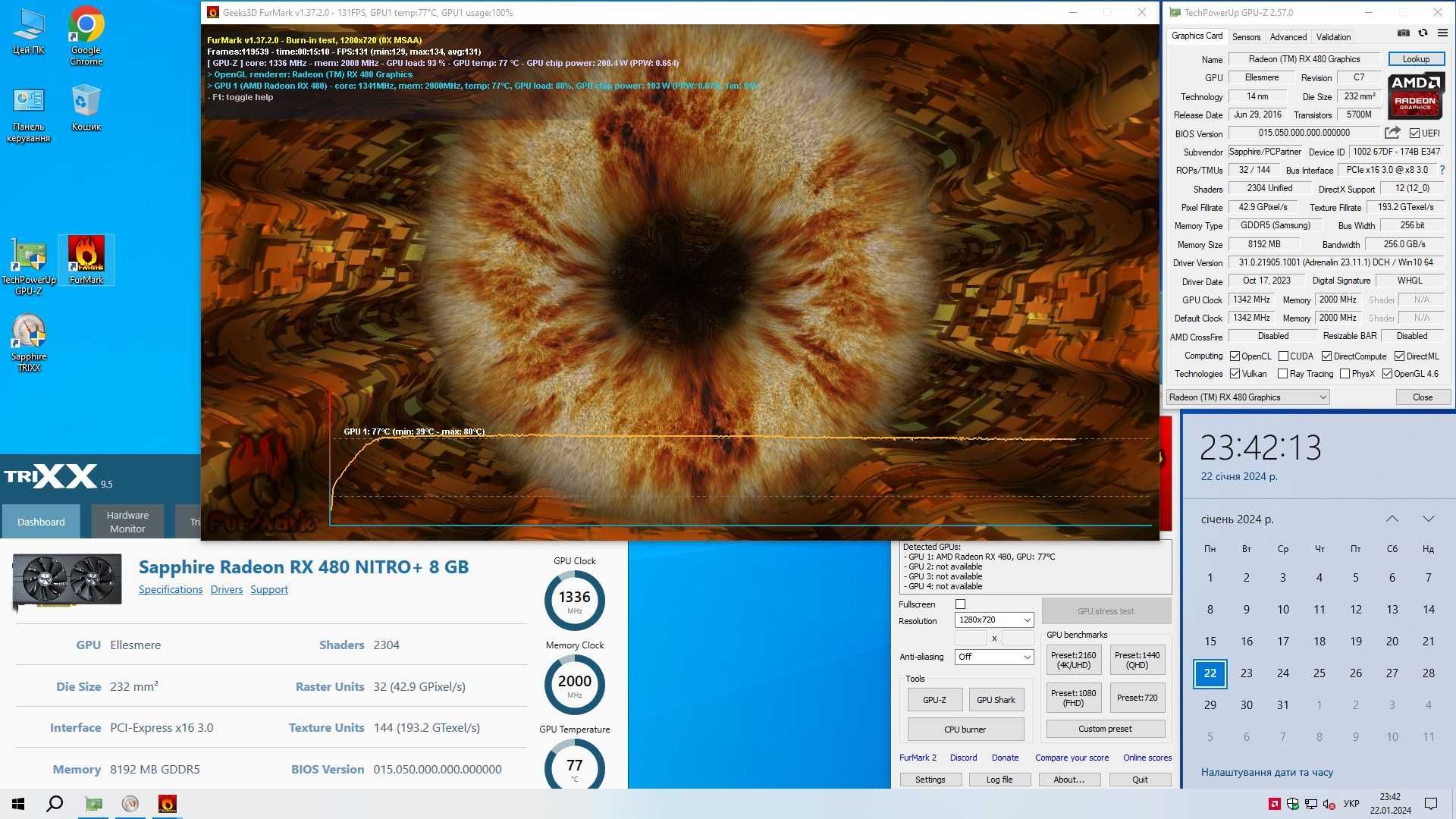Viewport: 1456px width, 819px height.
Task: Open the Google Chrome desktop shortcut
Action: 86,36
